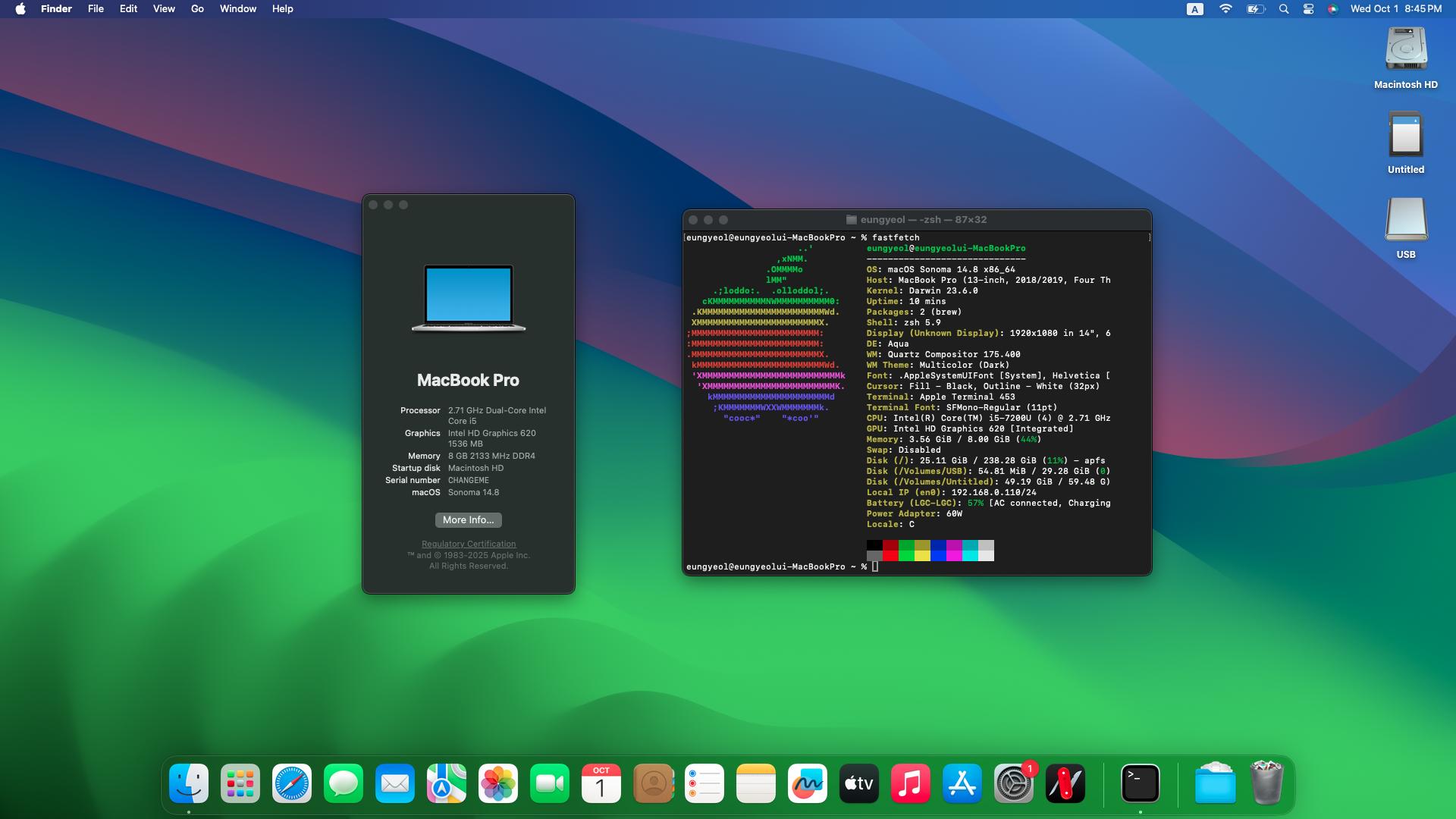Launch Launchpad from the Dock
This screenshot has width=1456, height=819.
[240, 783]
